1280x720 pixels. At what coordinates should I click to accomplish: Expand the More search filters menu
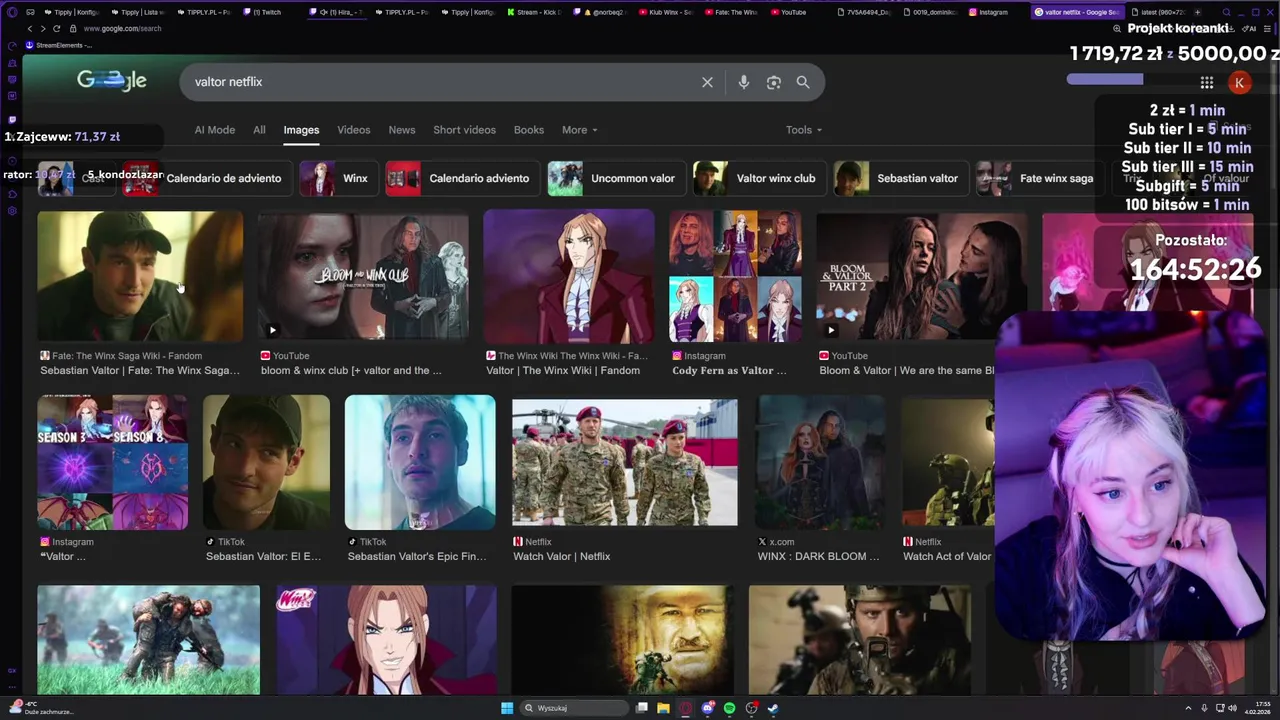pos(579,130)
